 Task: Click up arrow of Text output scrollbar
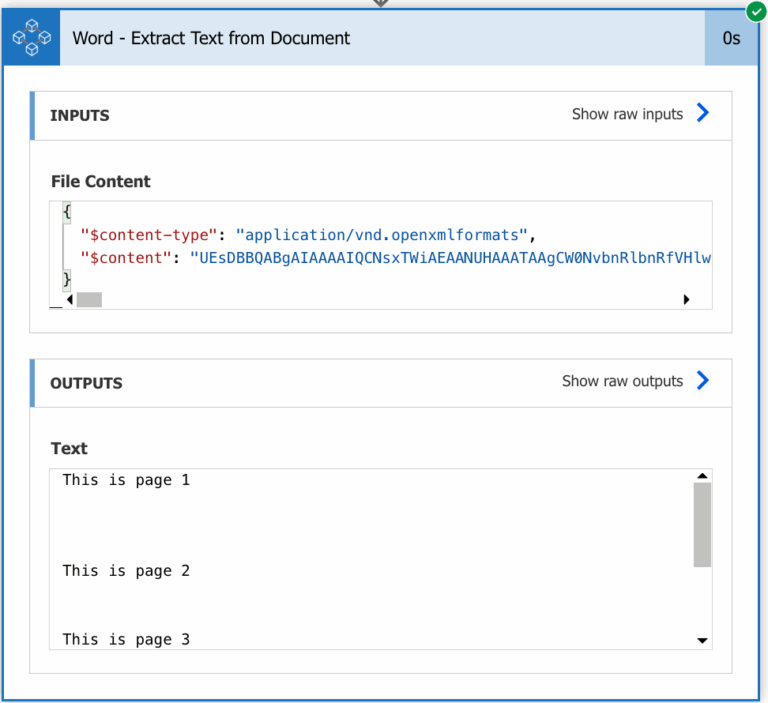click(702, 477)
